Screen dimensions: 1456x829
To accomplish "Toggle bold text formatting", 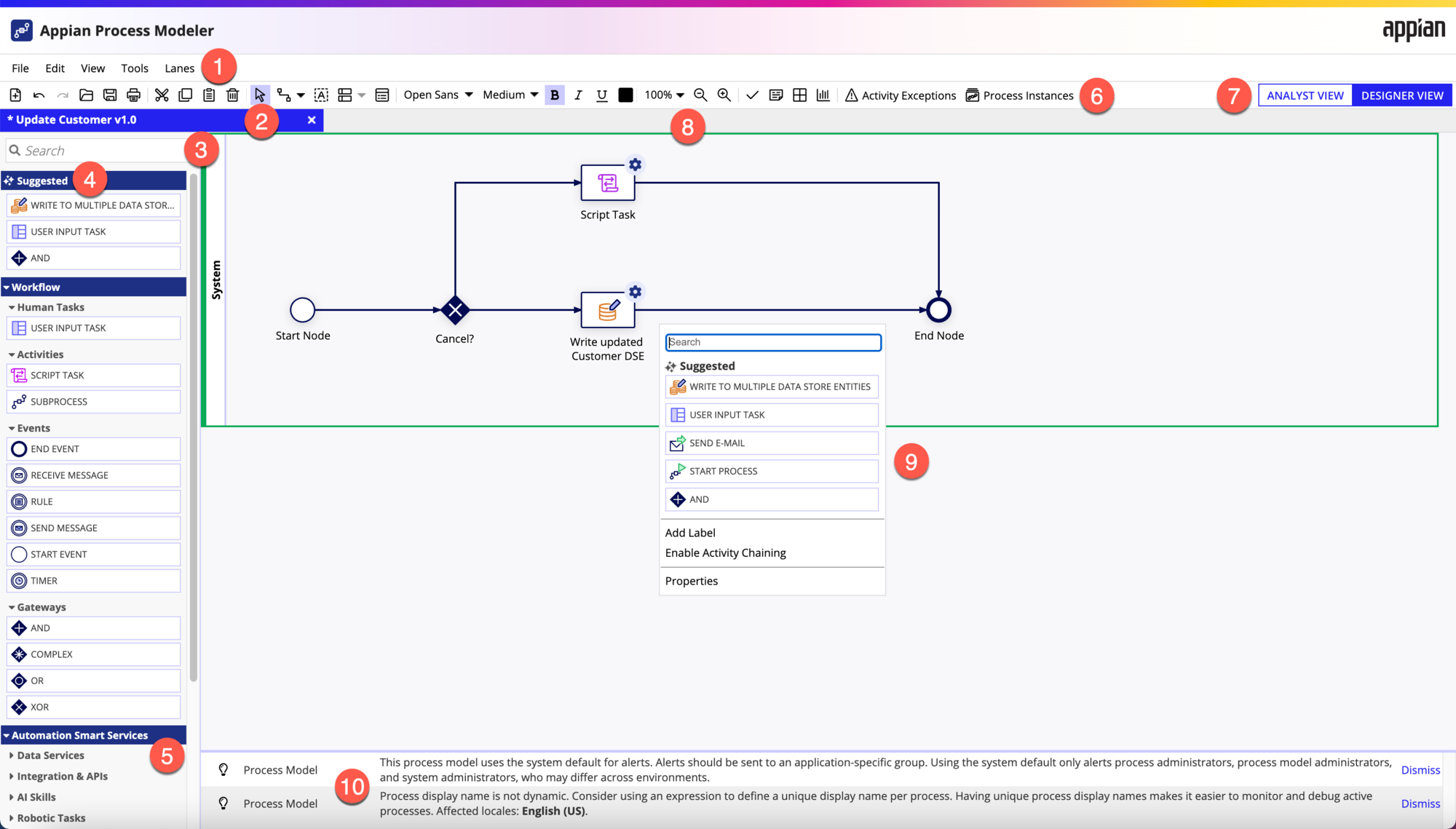I will click(x=554, y=95).
